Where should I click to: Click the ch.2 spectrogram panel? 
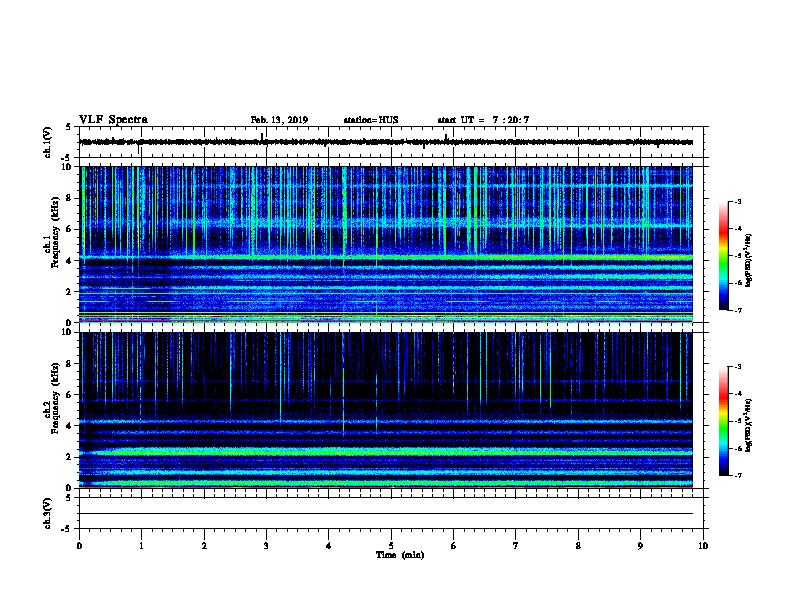point(386,410)
